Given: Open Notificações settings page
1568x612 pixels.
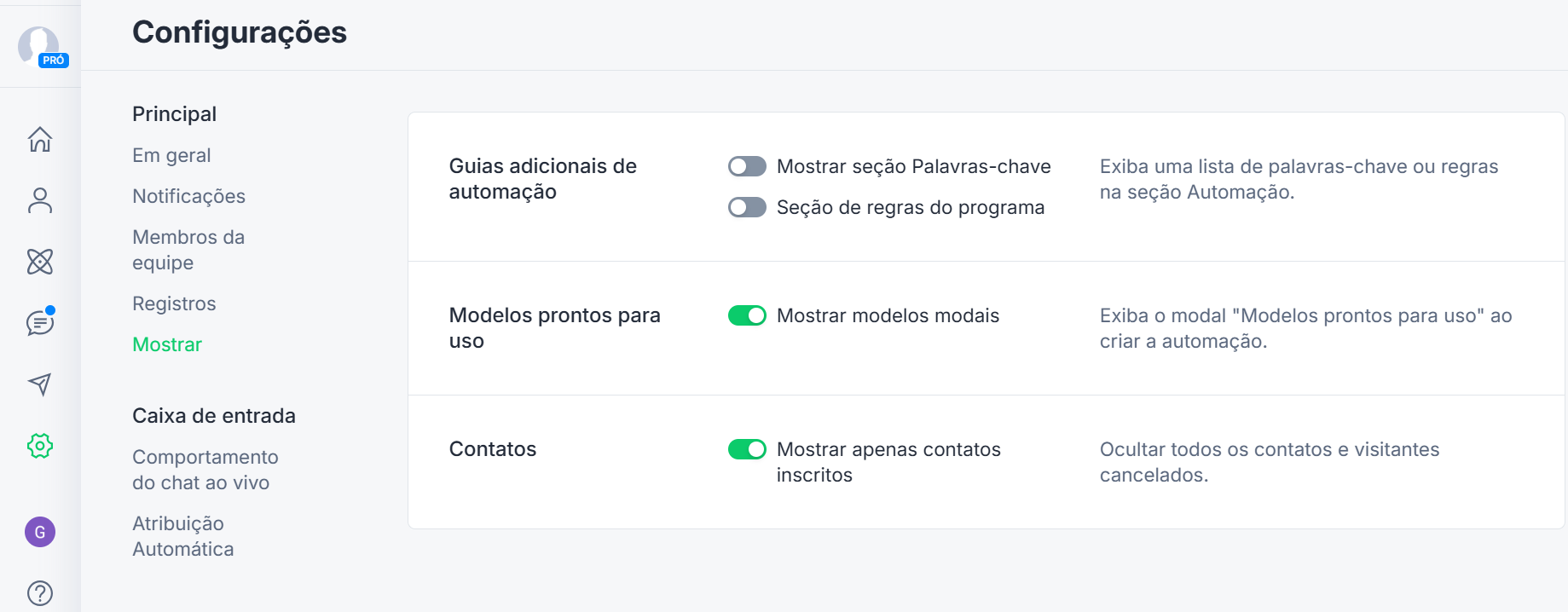Looking at the screenshot, I should coord(188,196).
